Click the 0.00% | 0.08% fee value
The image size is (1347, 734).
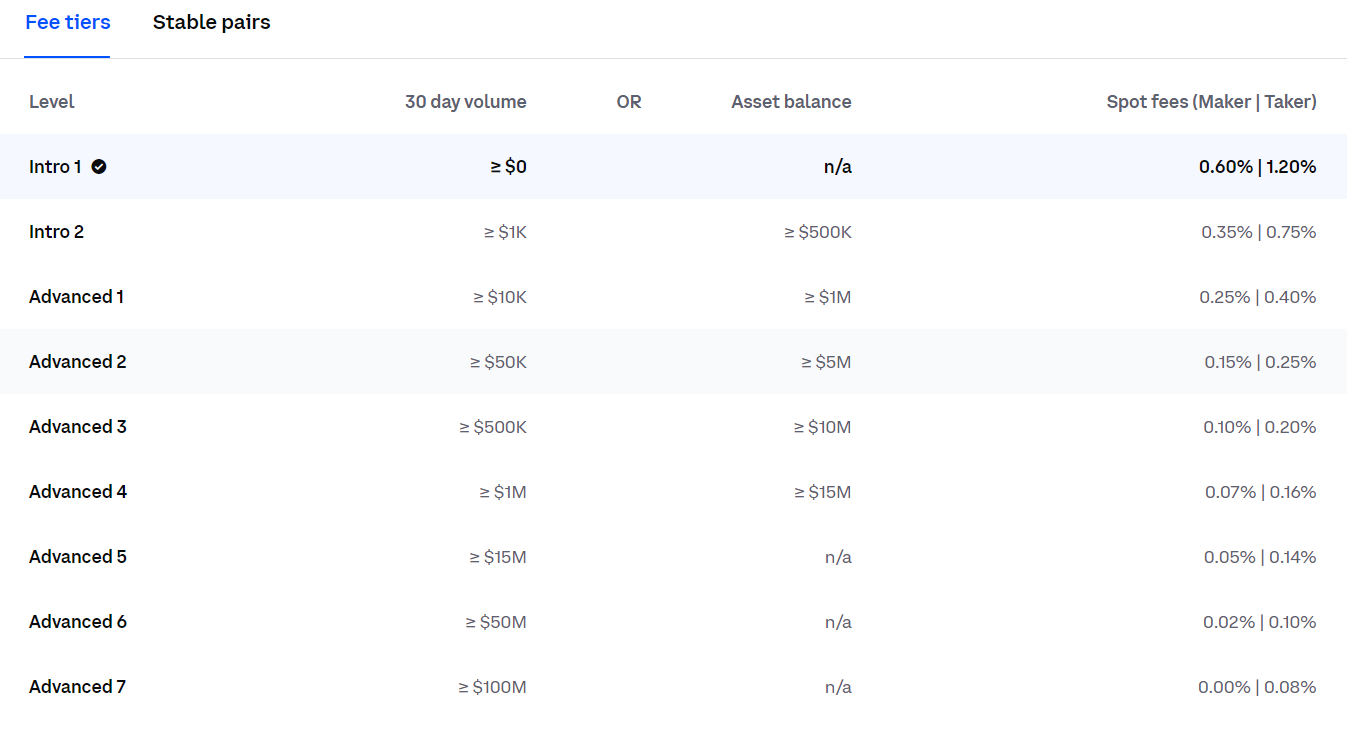(x=1257, y=686)
